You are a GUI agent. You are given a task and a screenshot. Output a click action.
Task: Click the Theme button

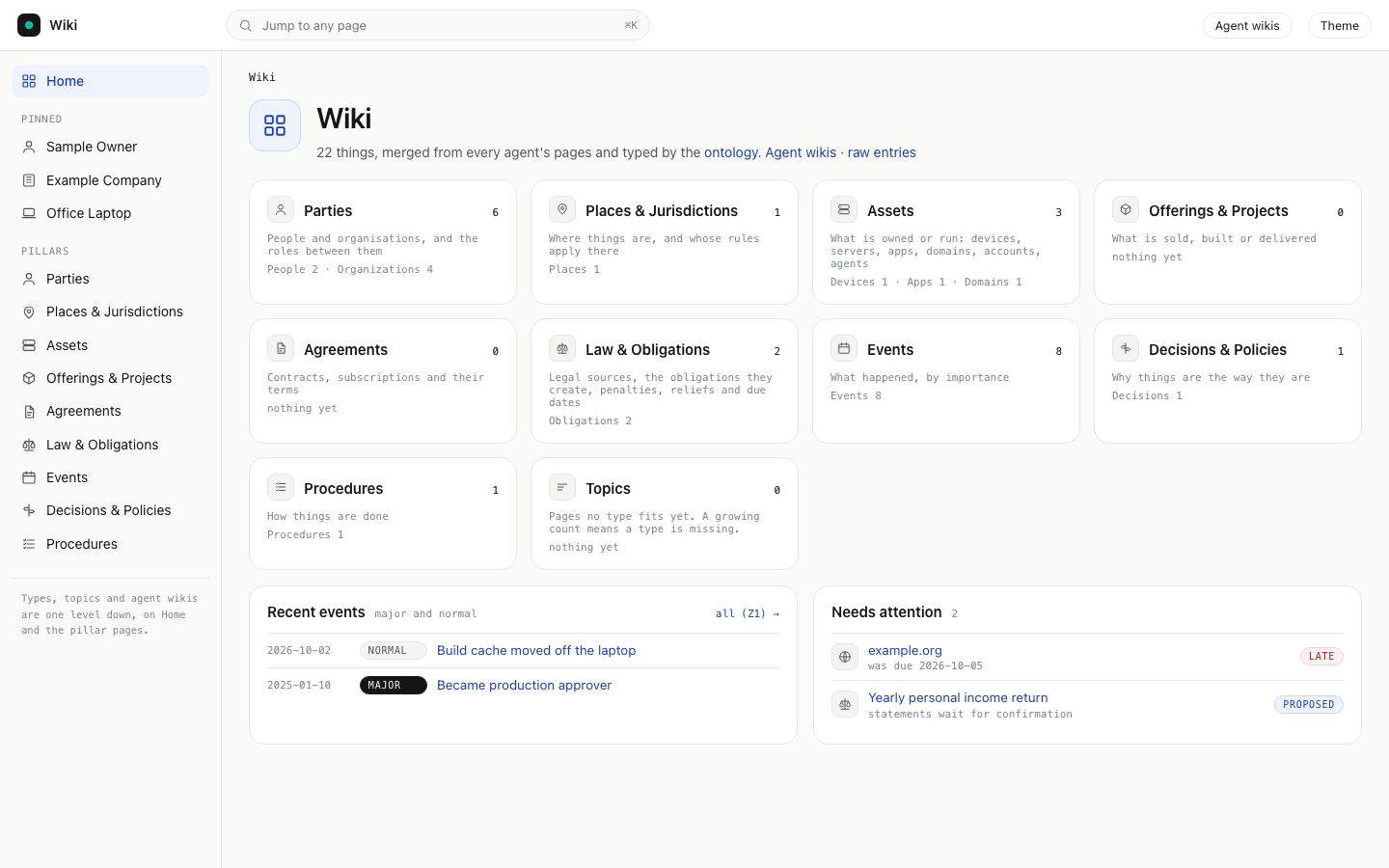point(1339,26)
